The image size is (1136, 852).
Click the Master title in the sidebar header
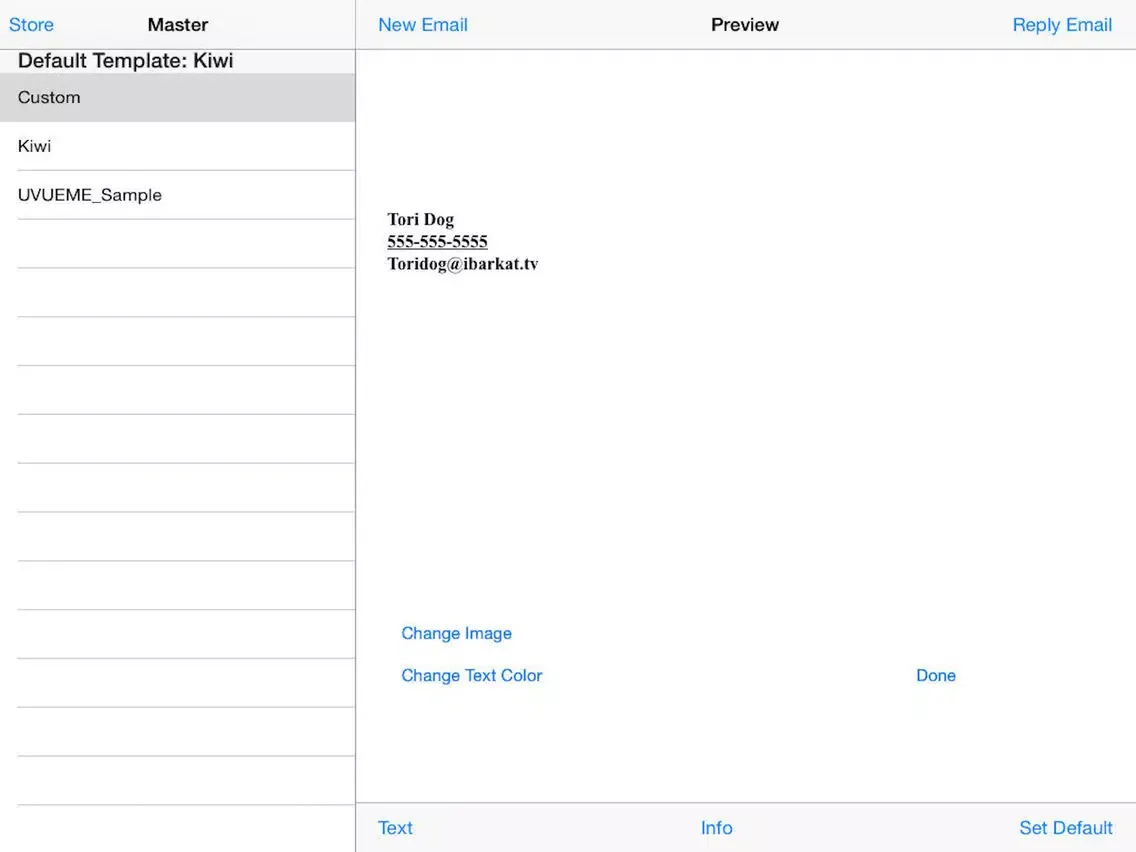(x=177, y=25)
